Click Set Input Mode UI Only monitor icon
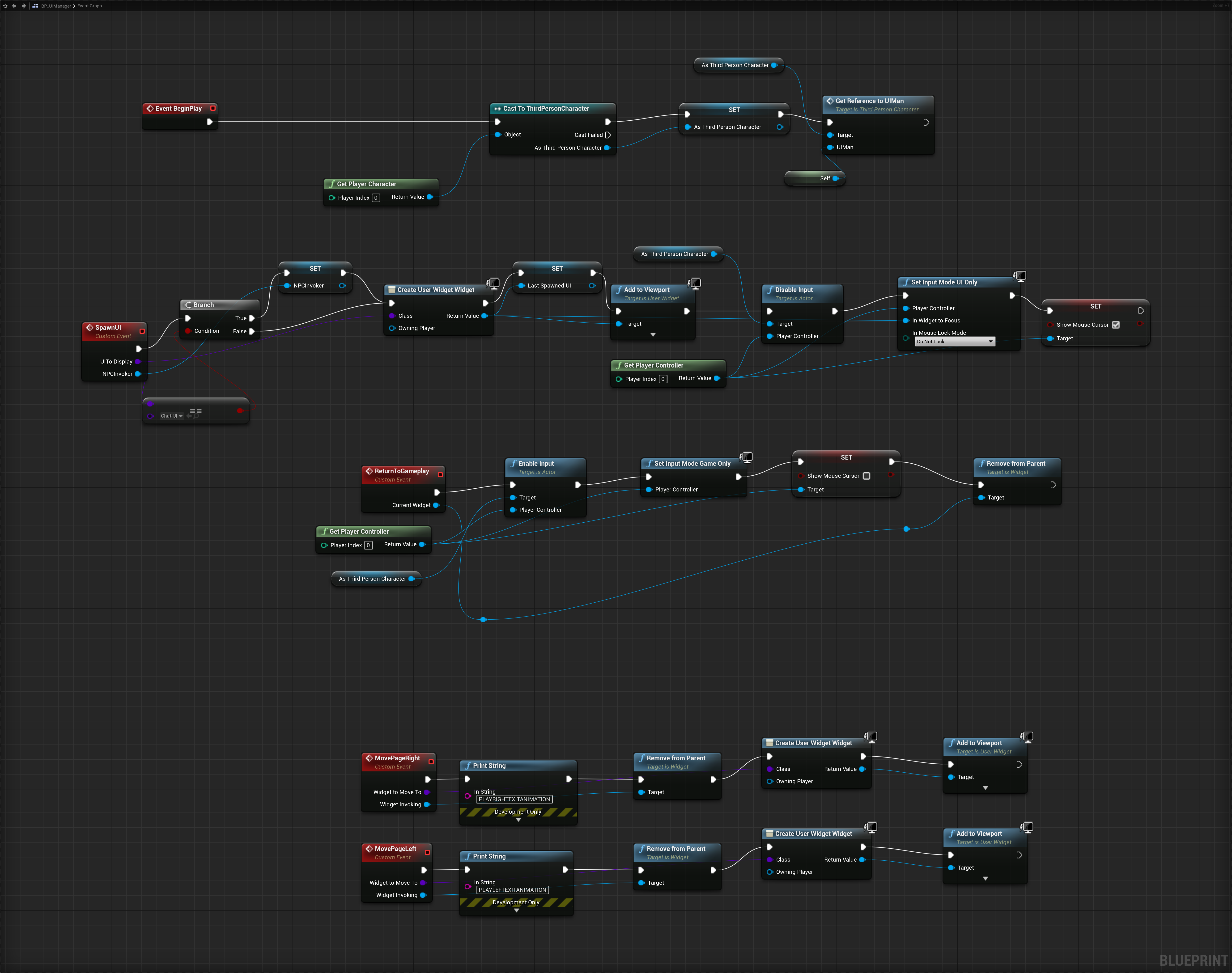This screenshot has width=1232, height=973. 1021,276
